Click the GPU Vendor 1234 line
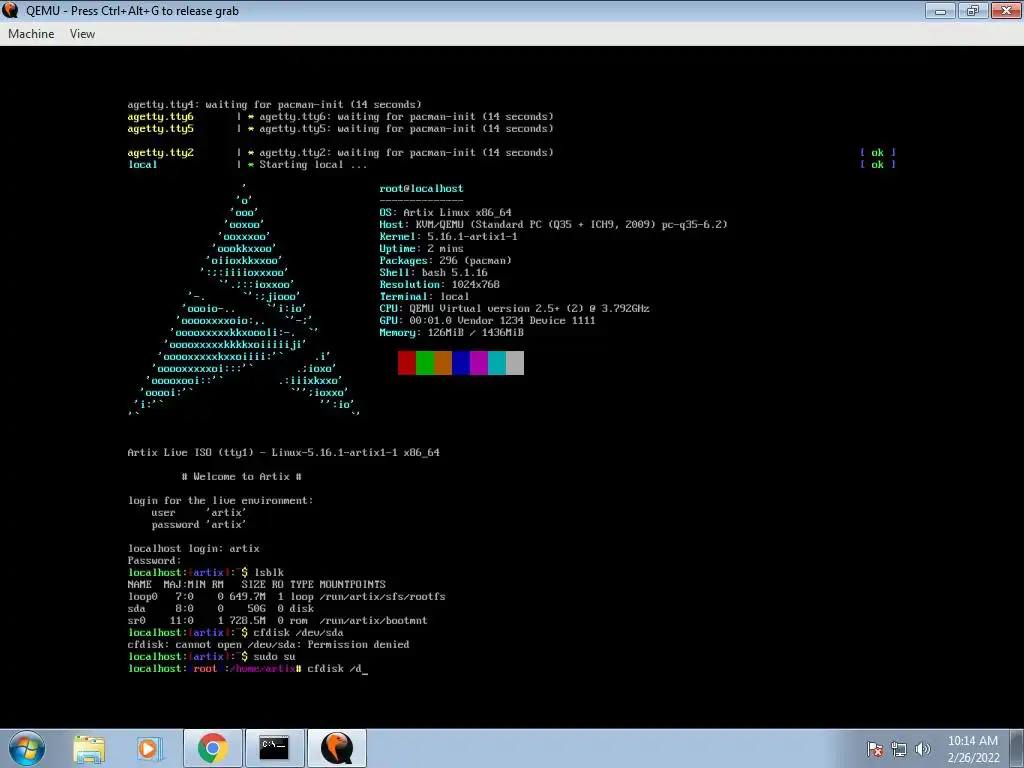1024x768 pixels. pos(487,321)
